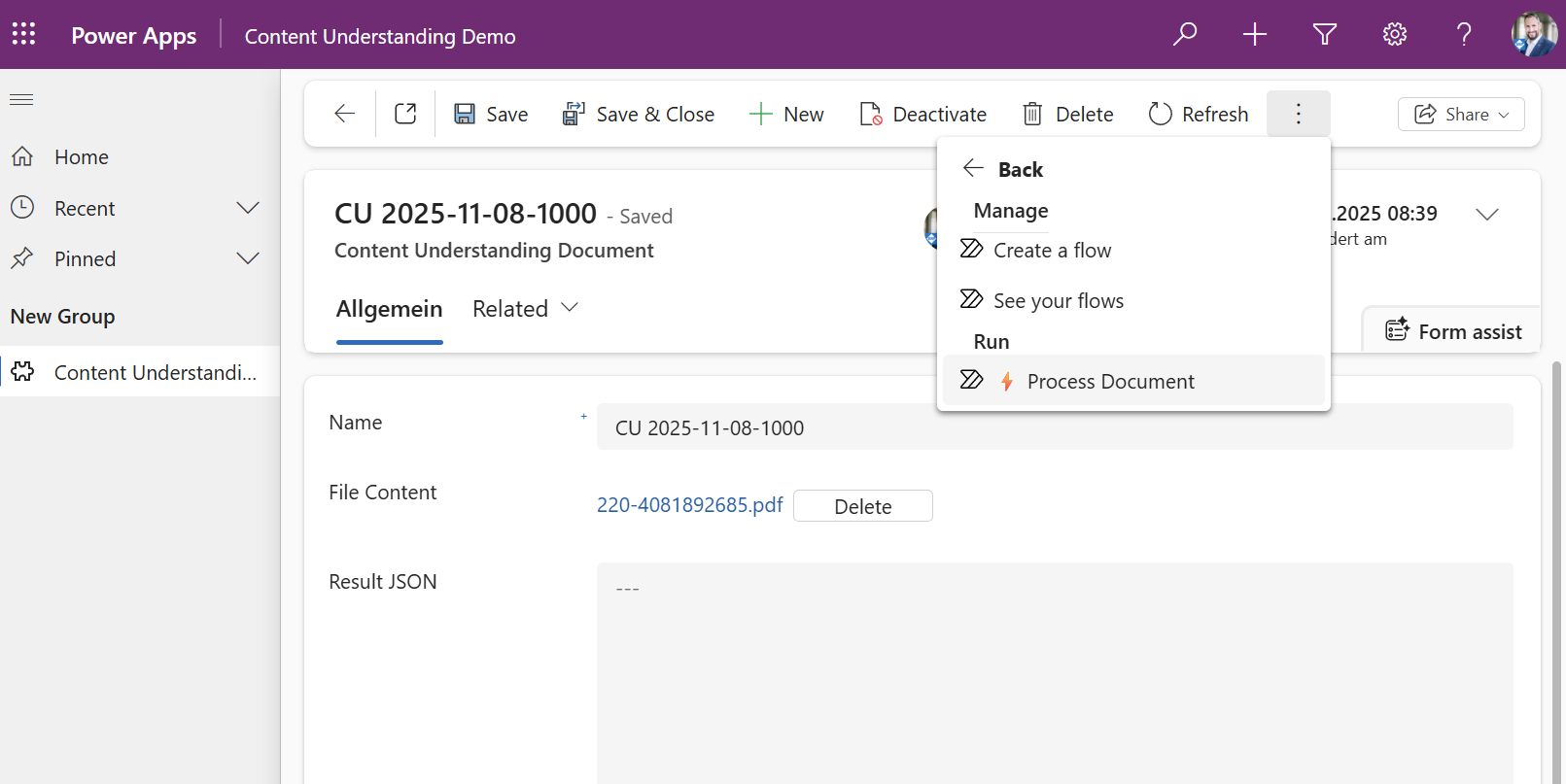Image resolution: width=1566 pixels, height=784 pixels.
Task: Open search with the magnifier icon
Action: pyautogui.click(x=1185, y=35)
